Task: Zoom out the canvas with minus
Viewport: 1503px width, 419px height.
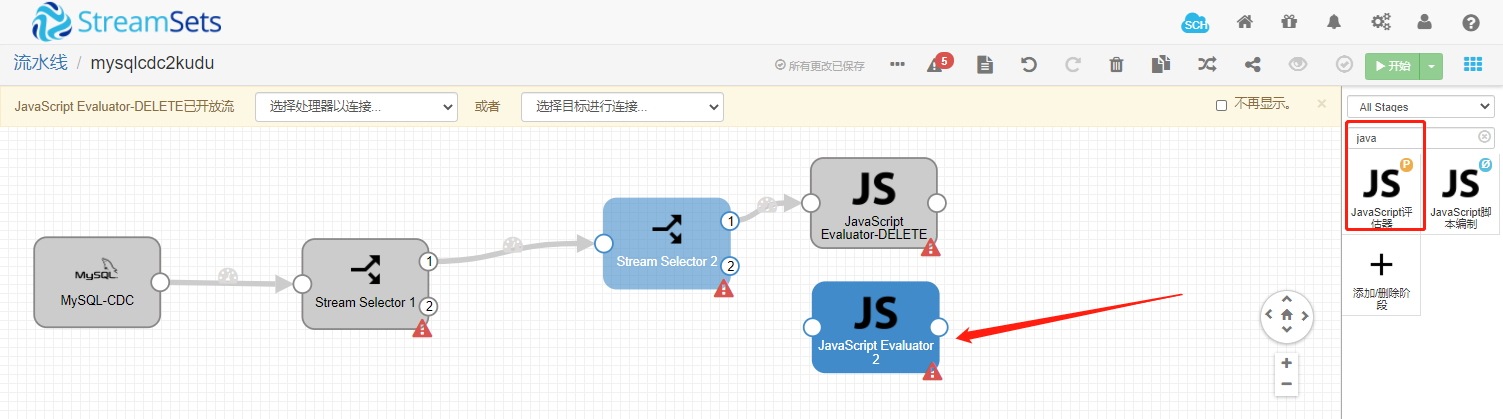Action: [1286, 384]
